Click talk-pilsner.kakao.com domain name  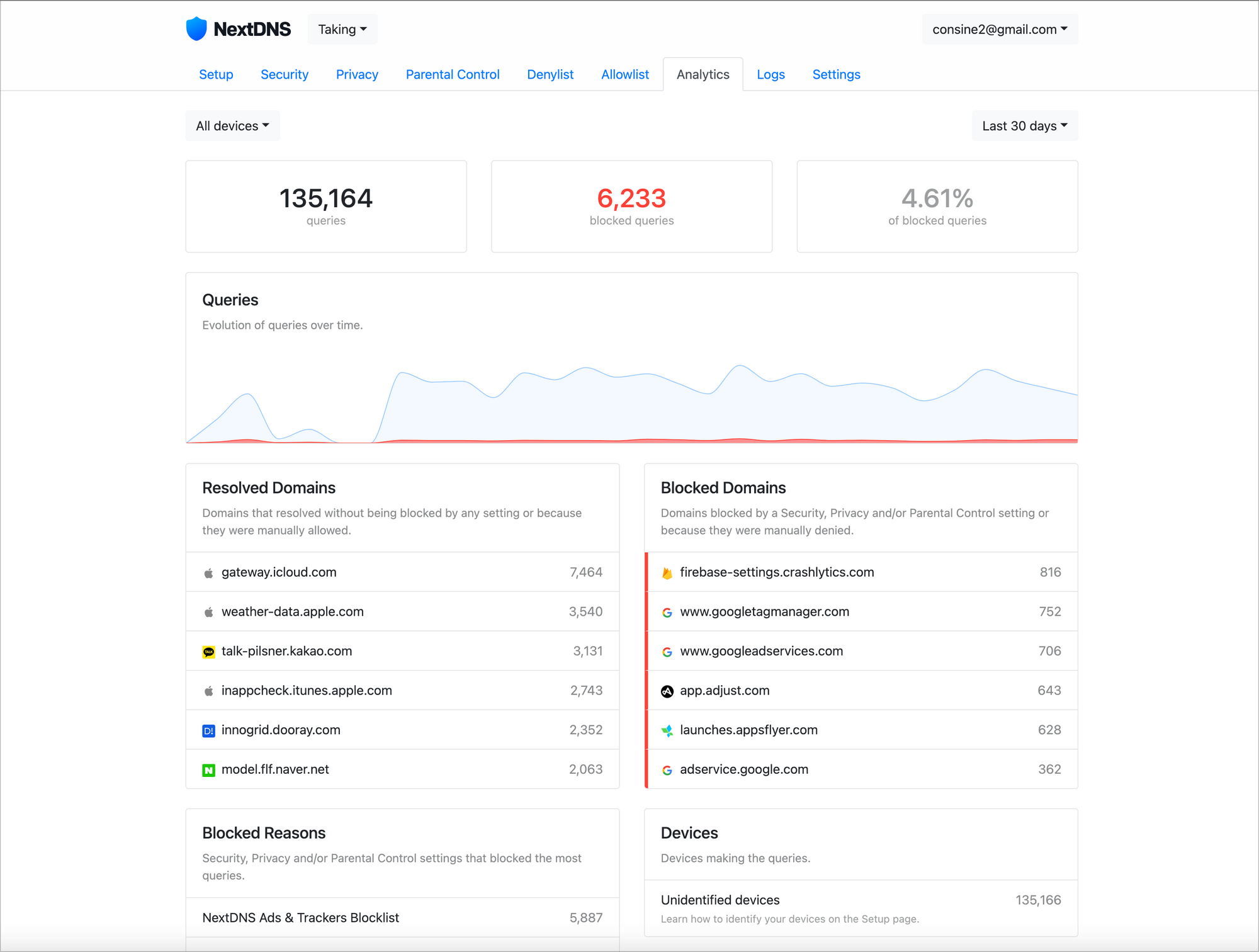pos(286,651)
